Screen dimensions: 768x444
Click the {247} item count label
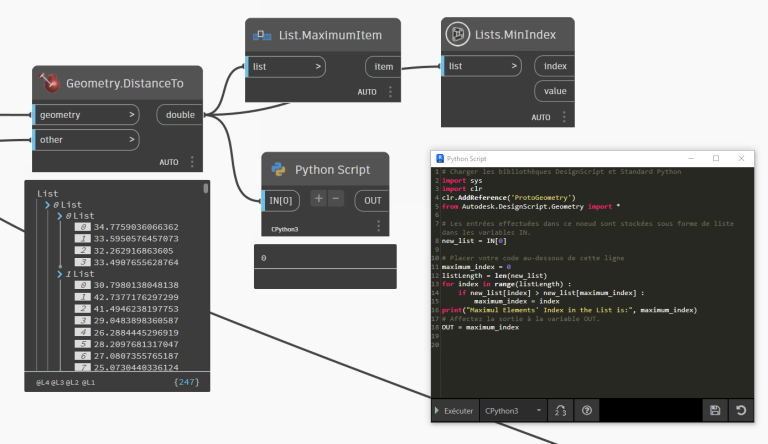[x=187, y=382]
